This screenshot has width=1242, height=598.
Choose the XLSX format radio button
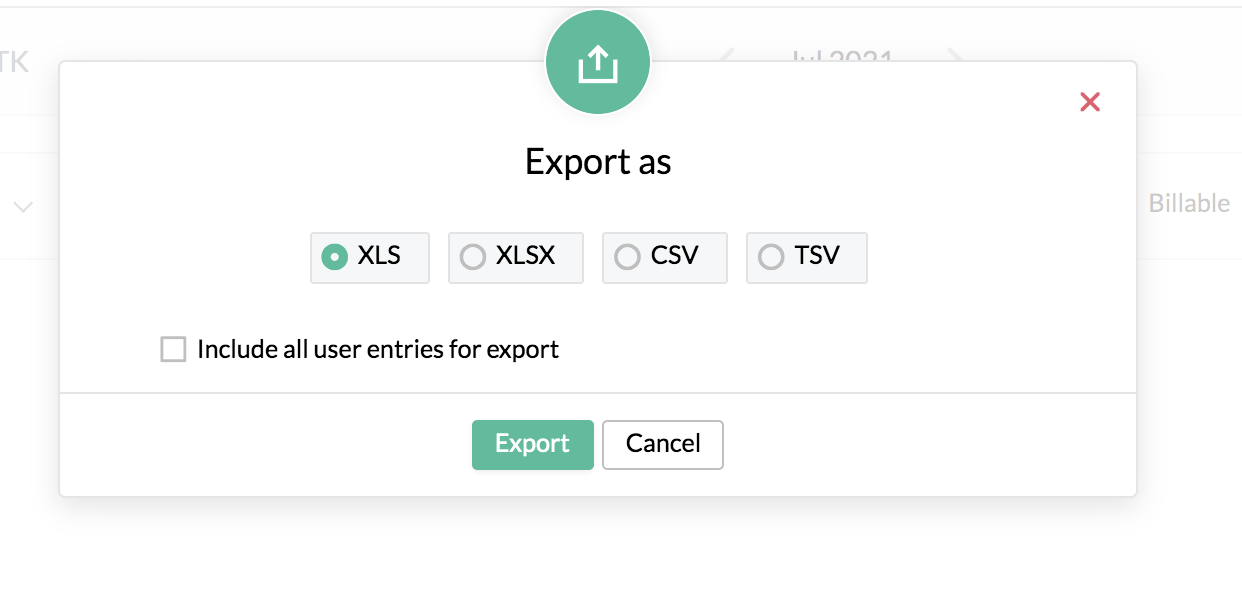pyautogui.click(x=472, y=257)
